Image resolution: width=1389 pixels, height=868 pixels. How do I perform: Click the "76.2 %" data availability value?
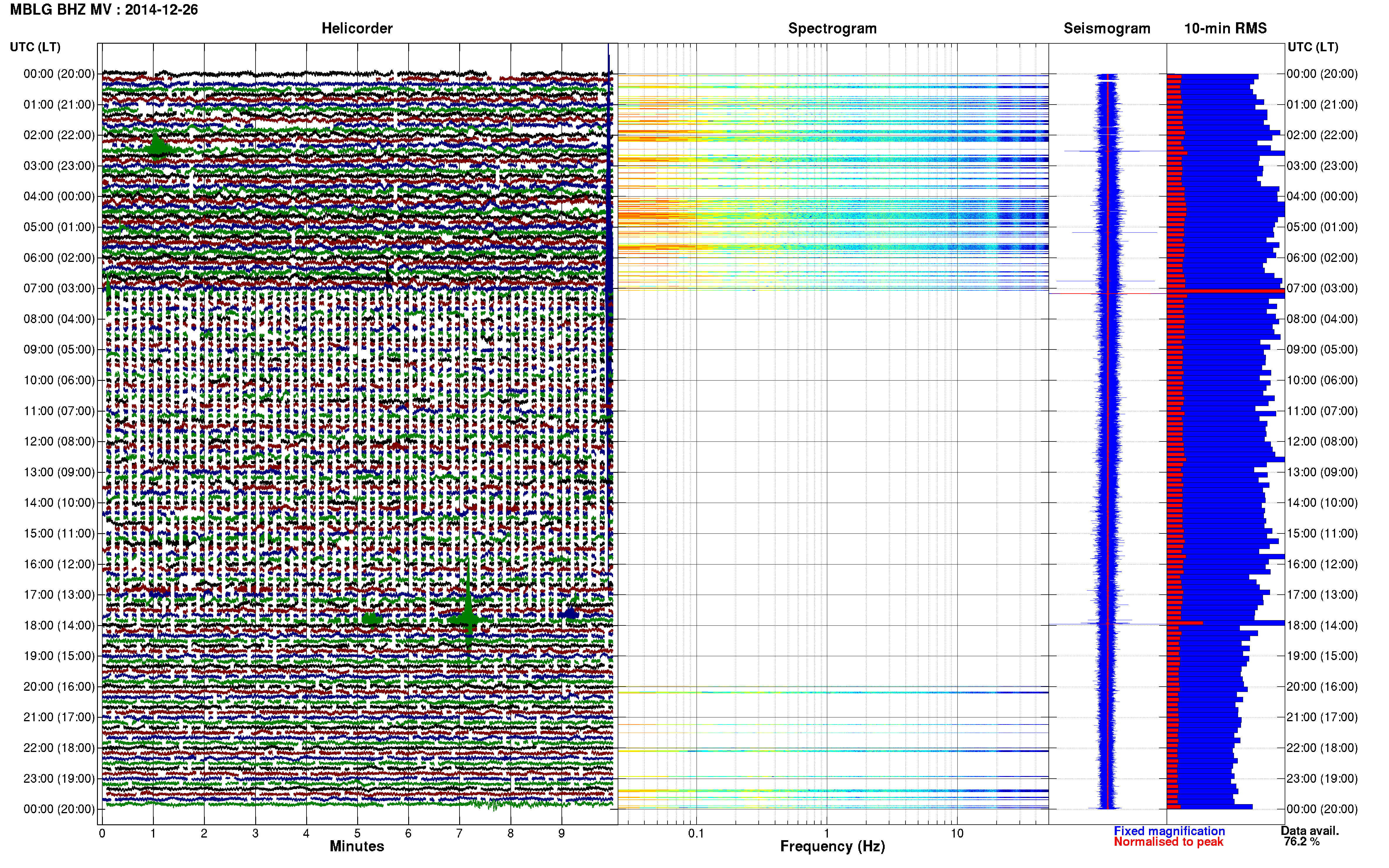(1302, 842)
